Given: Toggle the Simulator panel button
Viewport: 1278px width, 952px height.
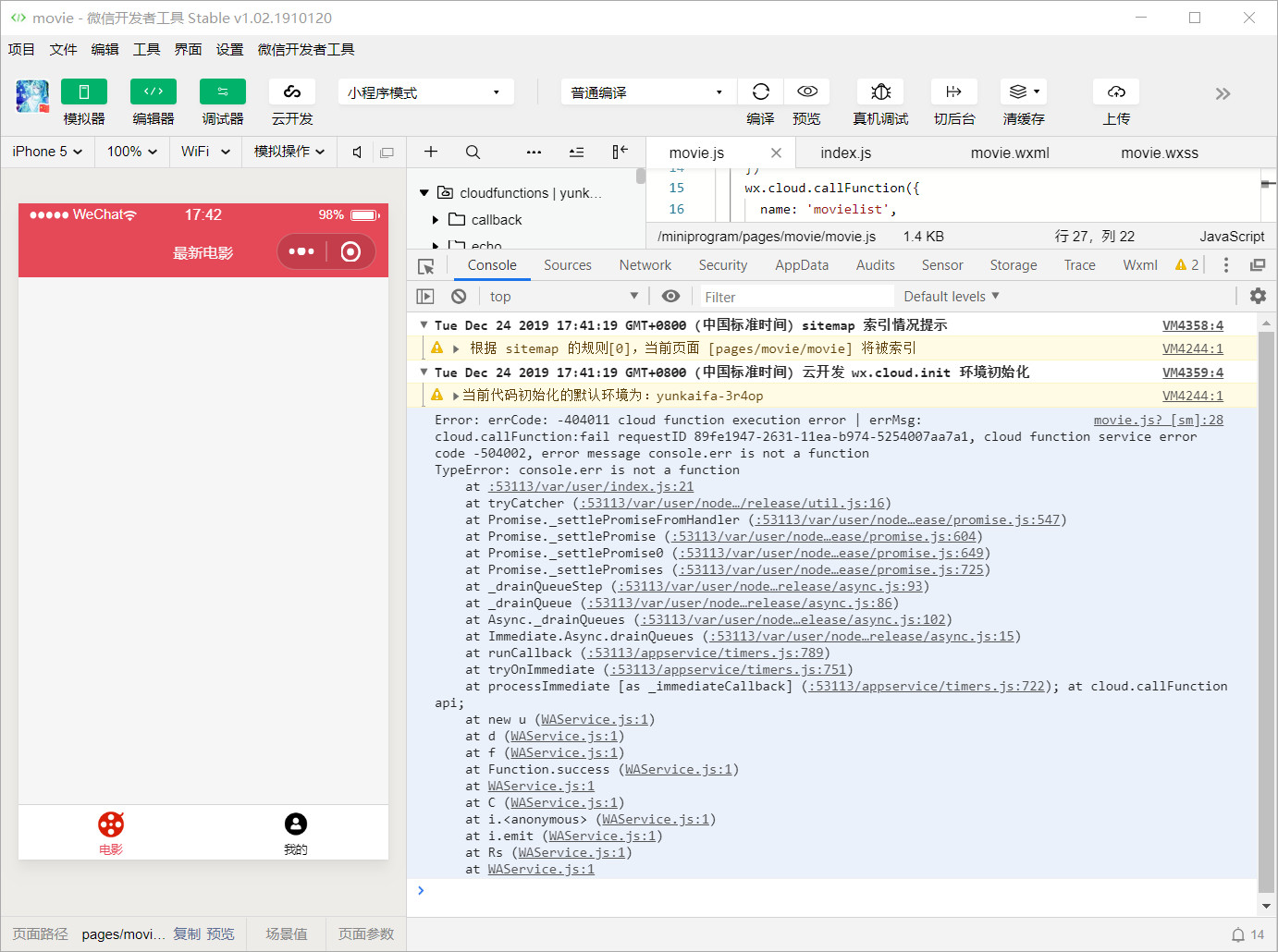Looking at the screenshot, I should click(x=84, y=92).
